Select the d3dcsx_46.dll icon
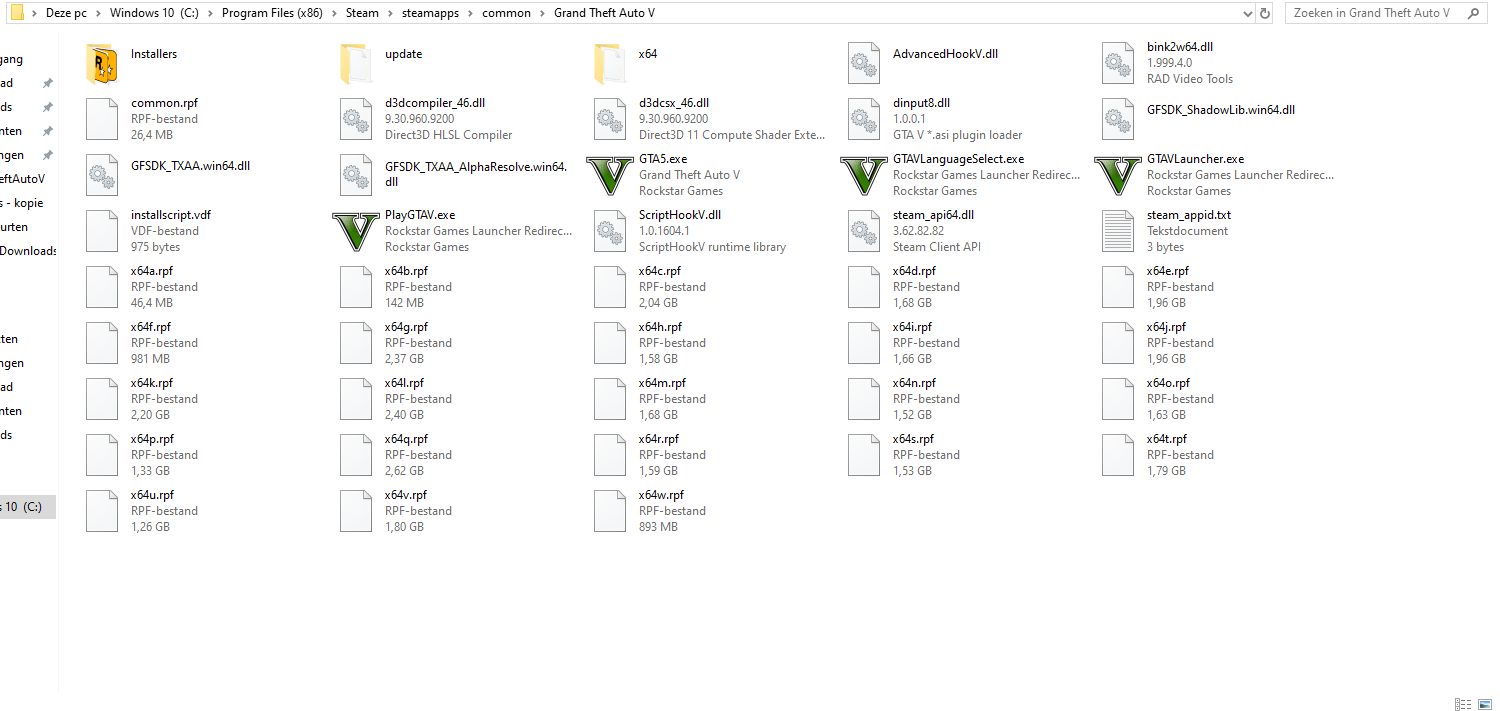The width and height of the screenshot is (1500, 711). pos(610,119)
